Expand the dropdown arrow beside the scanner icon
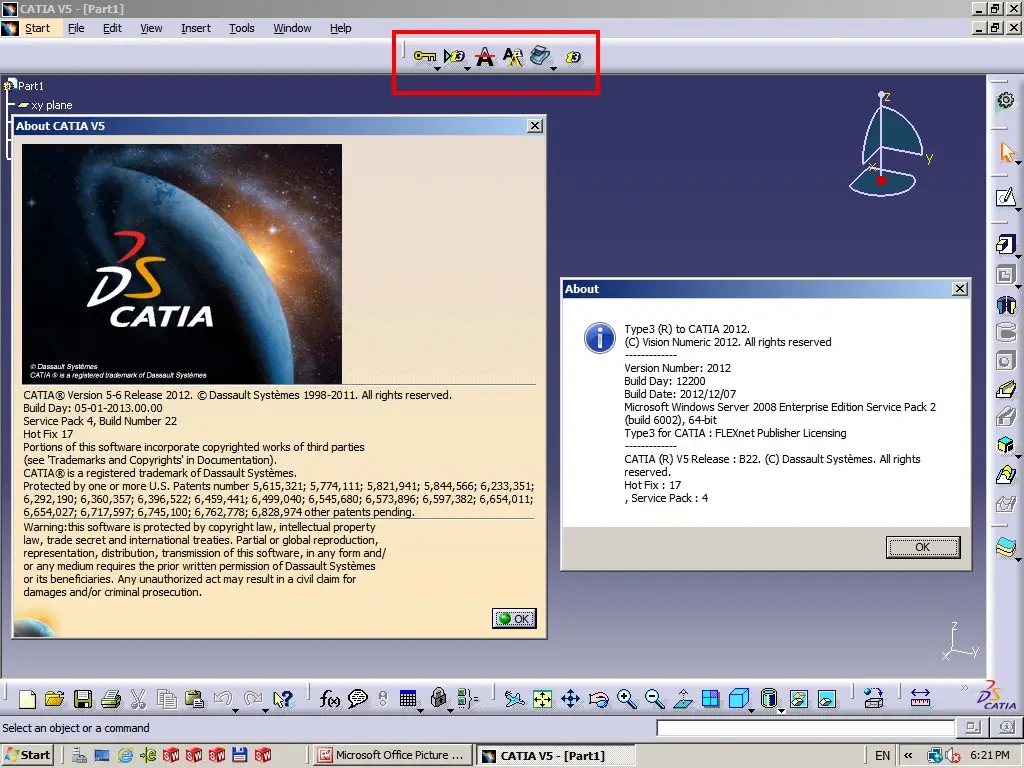 click(553, 69)
